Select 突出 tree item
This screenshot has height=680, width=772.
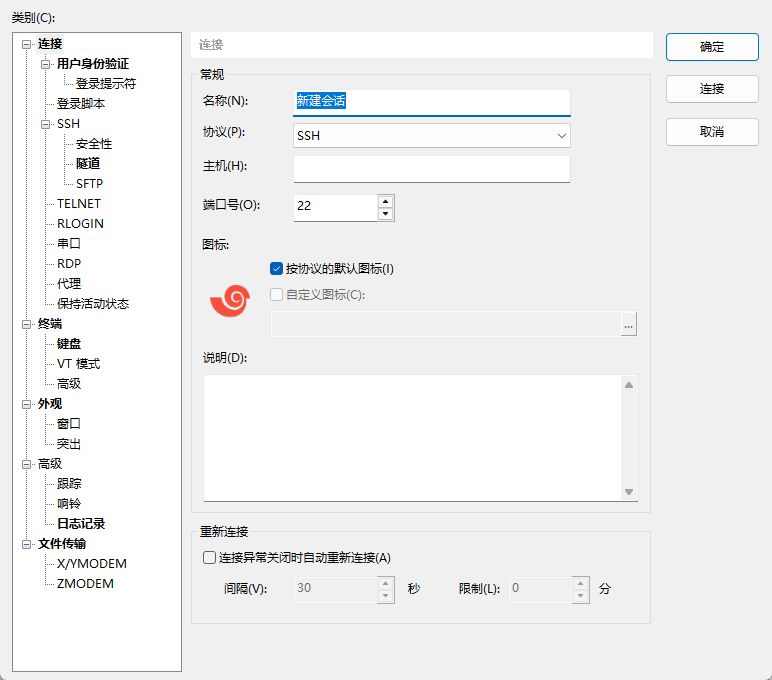pos(68,444)
